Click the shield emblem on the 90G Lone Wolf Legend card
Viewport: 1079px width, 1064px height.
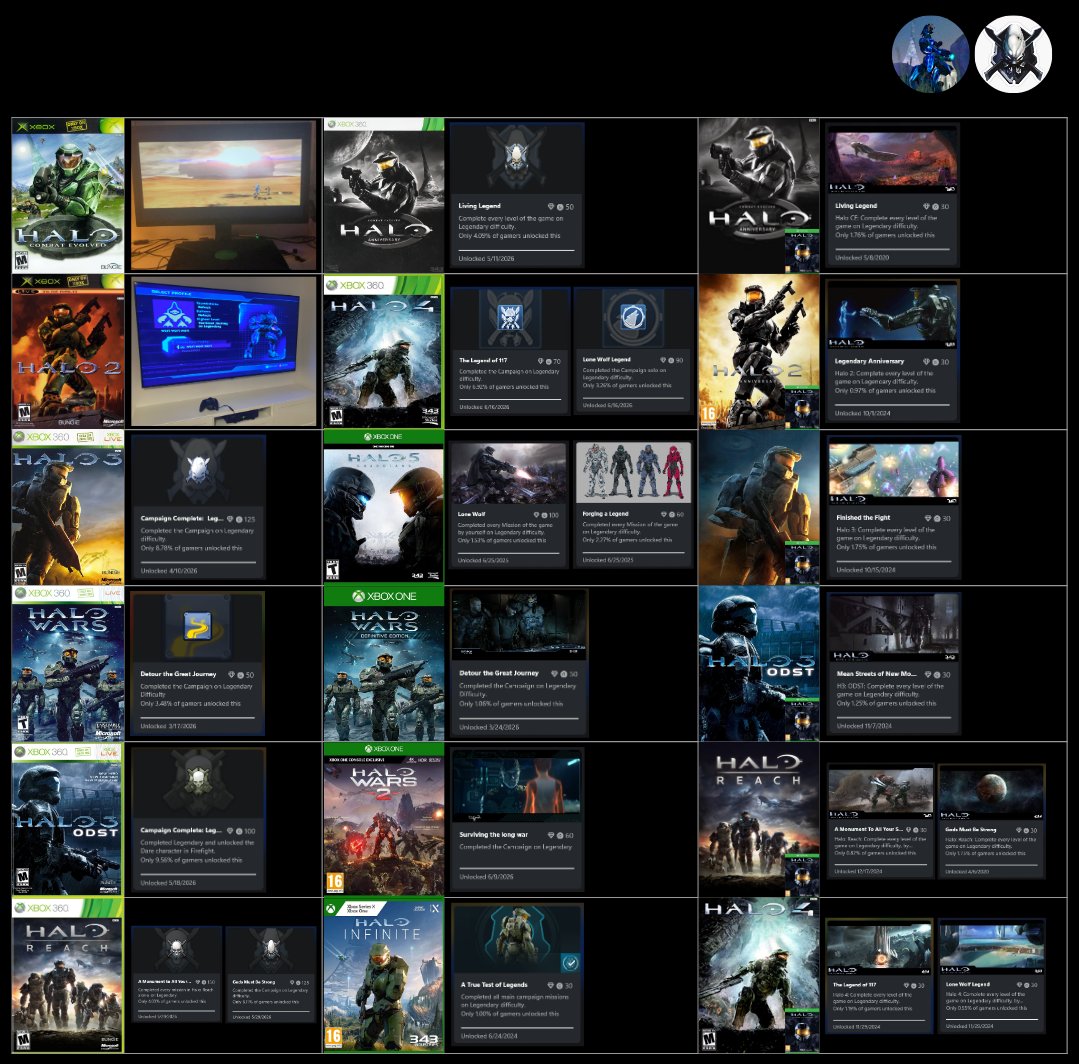click(x=633, y=317)
